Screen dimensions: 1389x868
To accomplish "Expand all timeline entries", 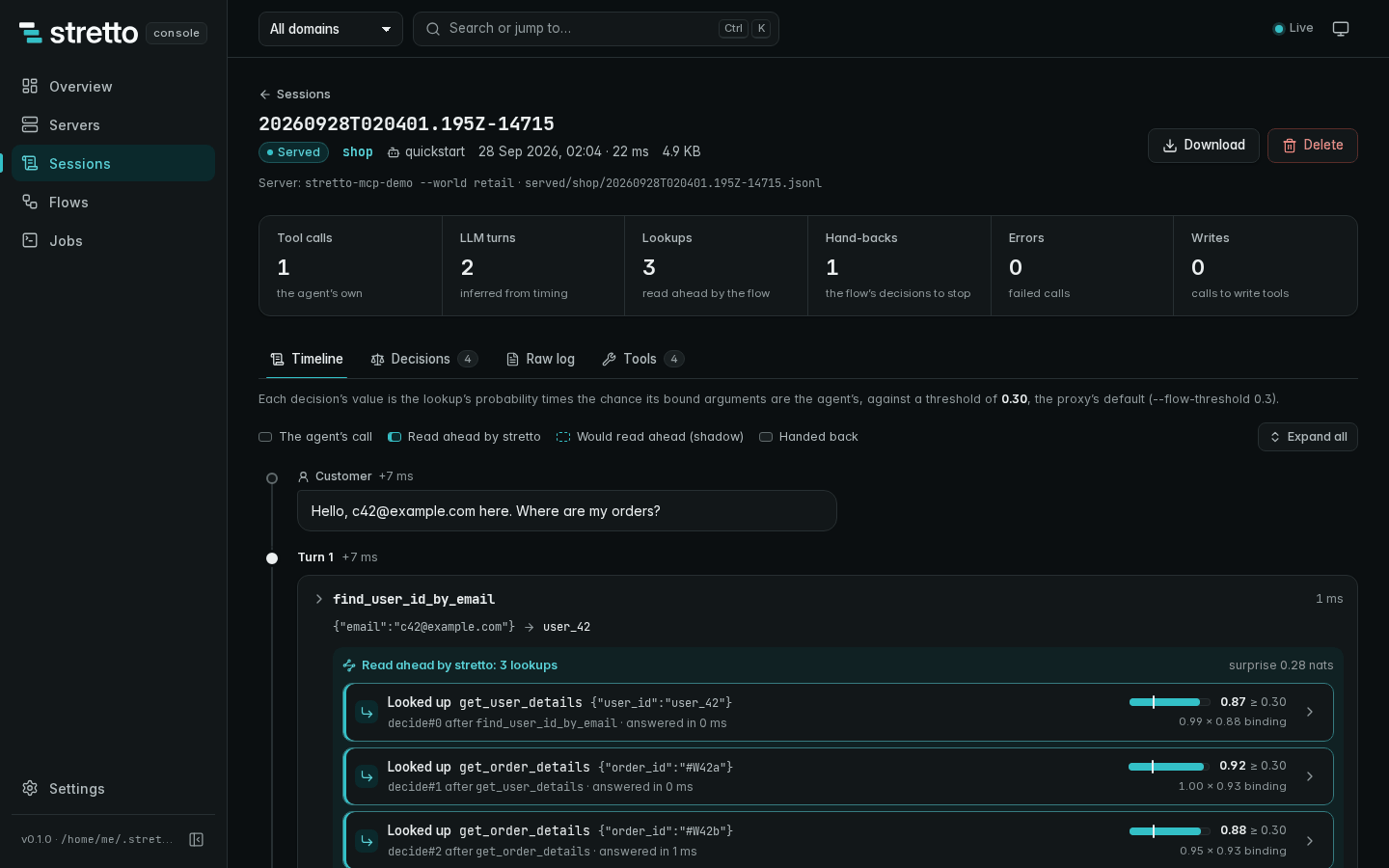I will 1307,437.
